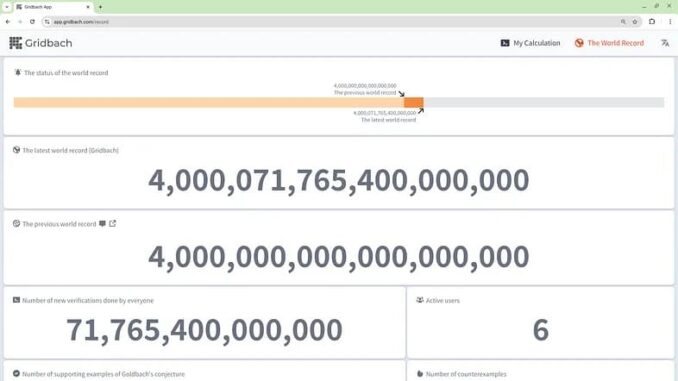Click the dark orange progress bar segment

pos(414,102)
